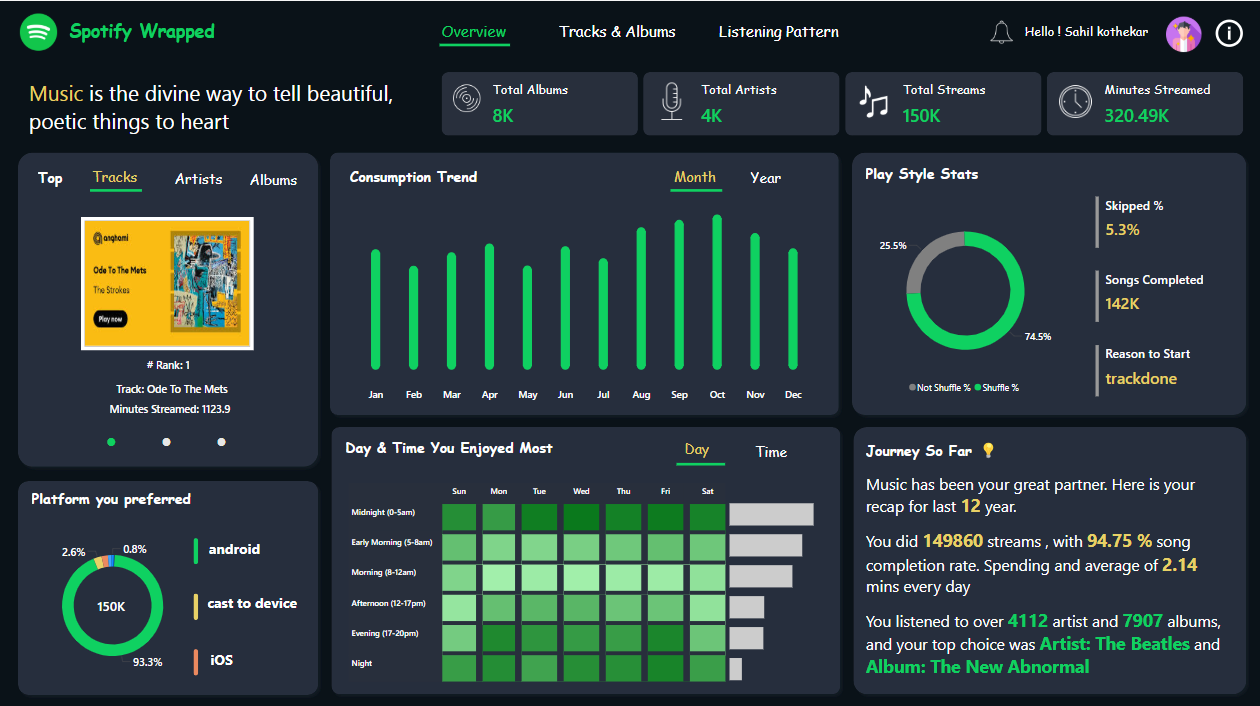Viewport: 1260px width, 706px height.
Task: Show top Artists
Action: (x=199, y=179)
